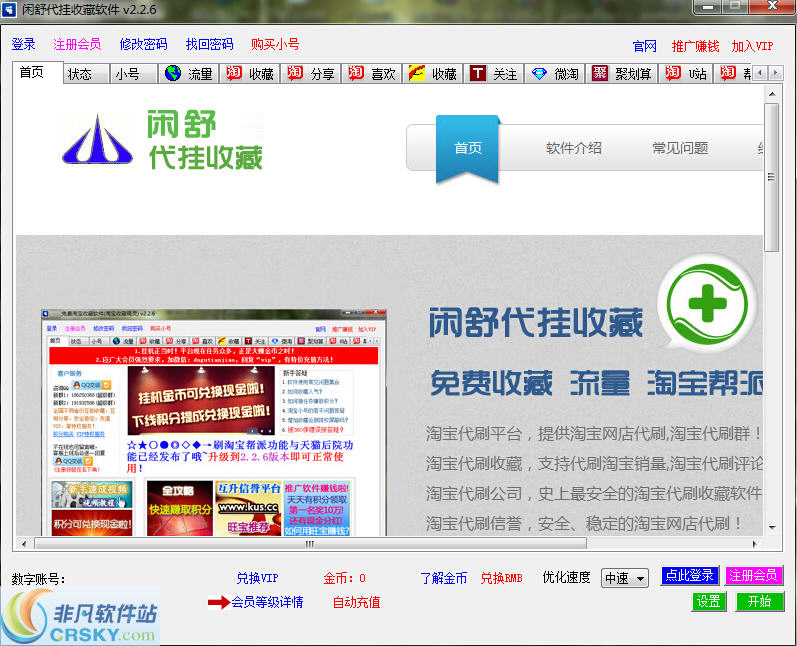Click the Taobao icon on first 收藏 tab
The width and height of the screenshot is (797, 646).
[x=234, y=73]
